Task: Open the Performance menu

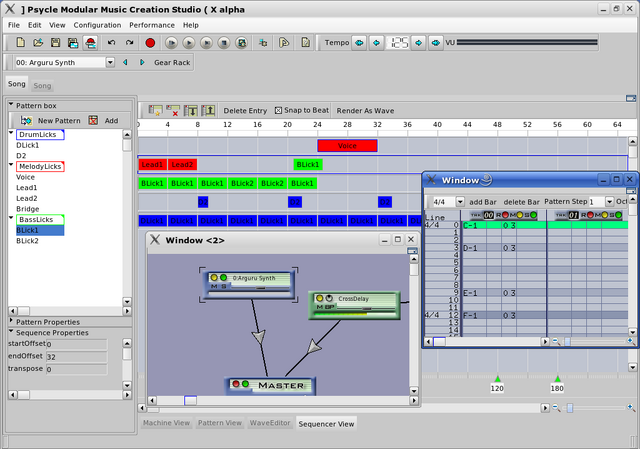Action: pos(152,25)
